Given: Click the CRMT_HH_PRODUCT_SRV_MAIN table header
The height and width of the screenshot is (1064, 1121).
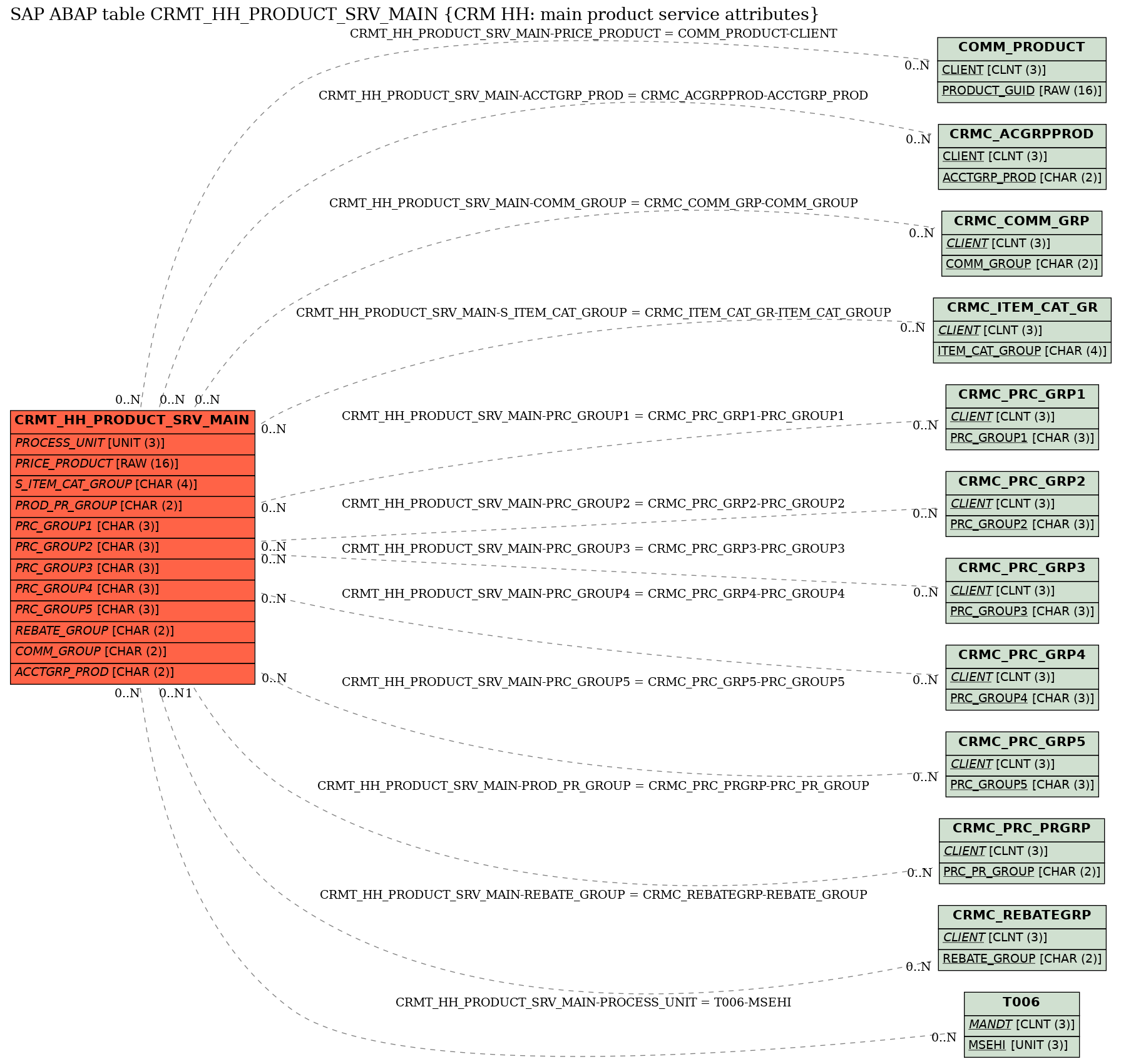Looking at the screenshot, I should pyautogui.click(x=133, y=421).
